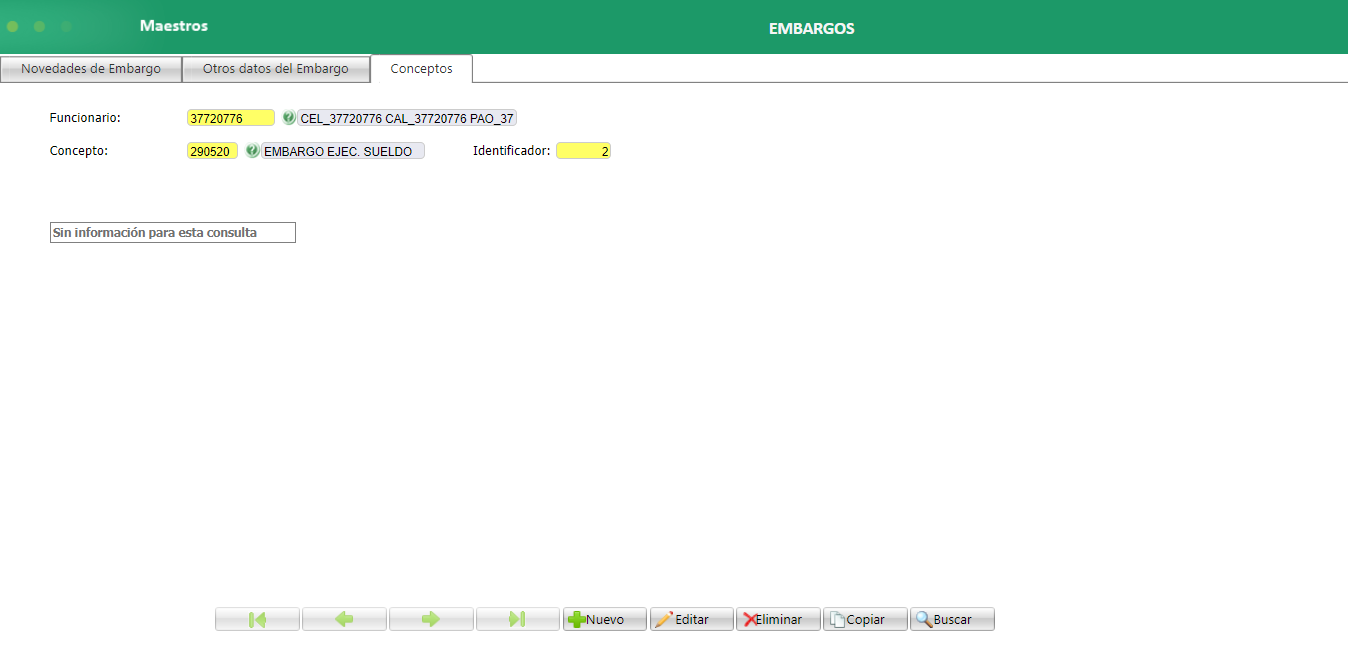The height and width of the screenshot is (654, 1348).
Task: Go to the last record
Action: point(518,619)
